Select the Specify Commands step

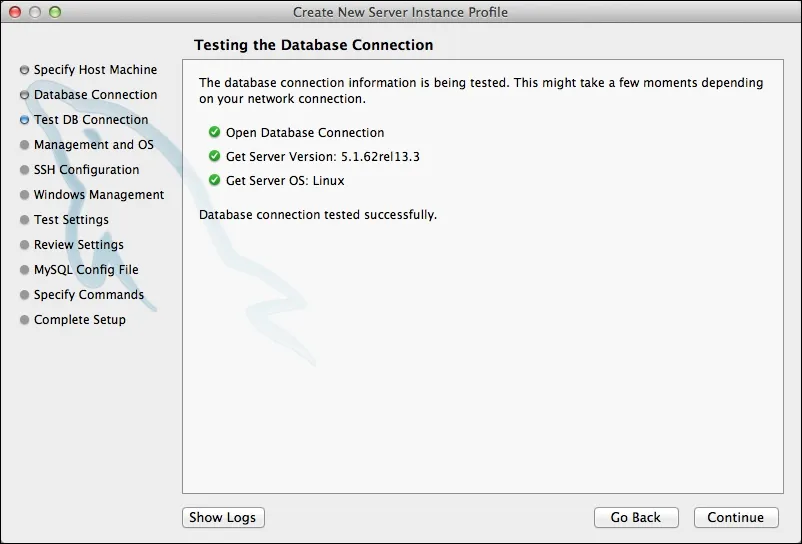(x=89, y=294)
